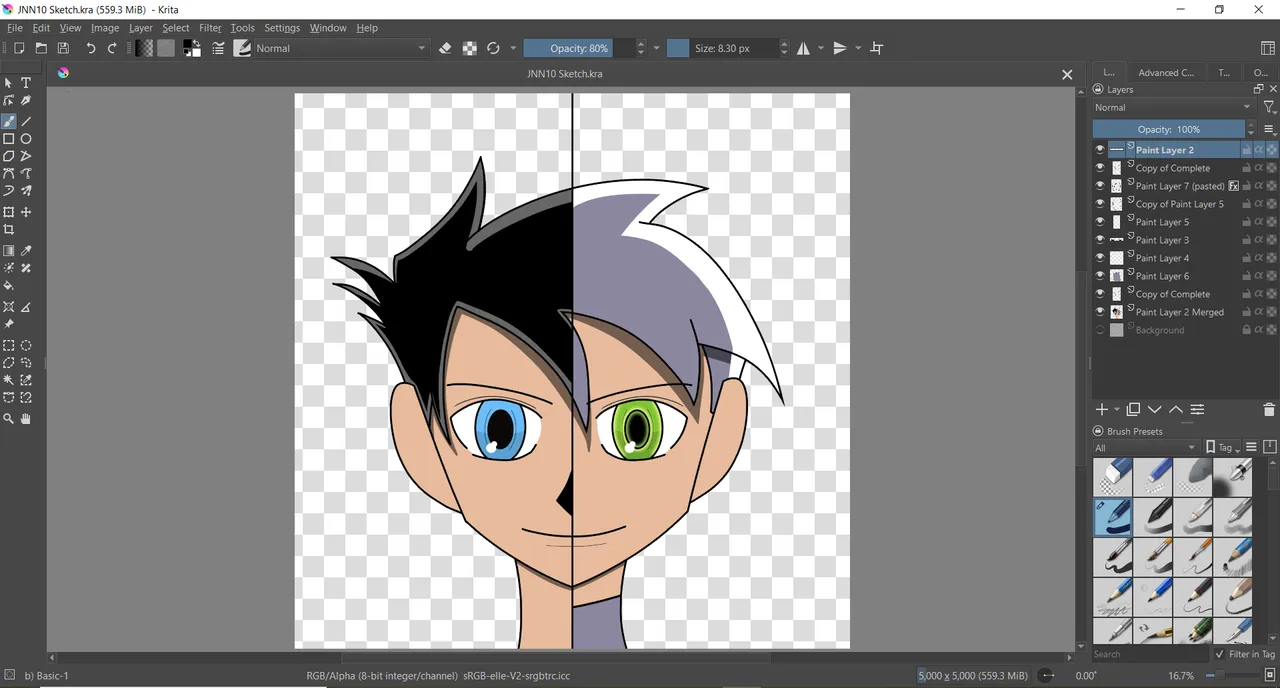Switch to the Advanced Color Selector tab

1166,72
